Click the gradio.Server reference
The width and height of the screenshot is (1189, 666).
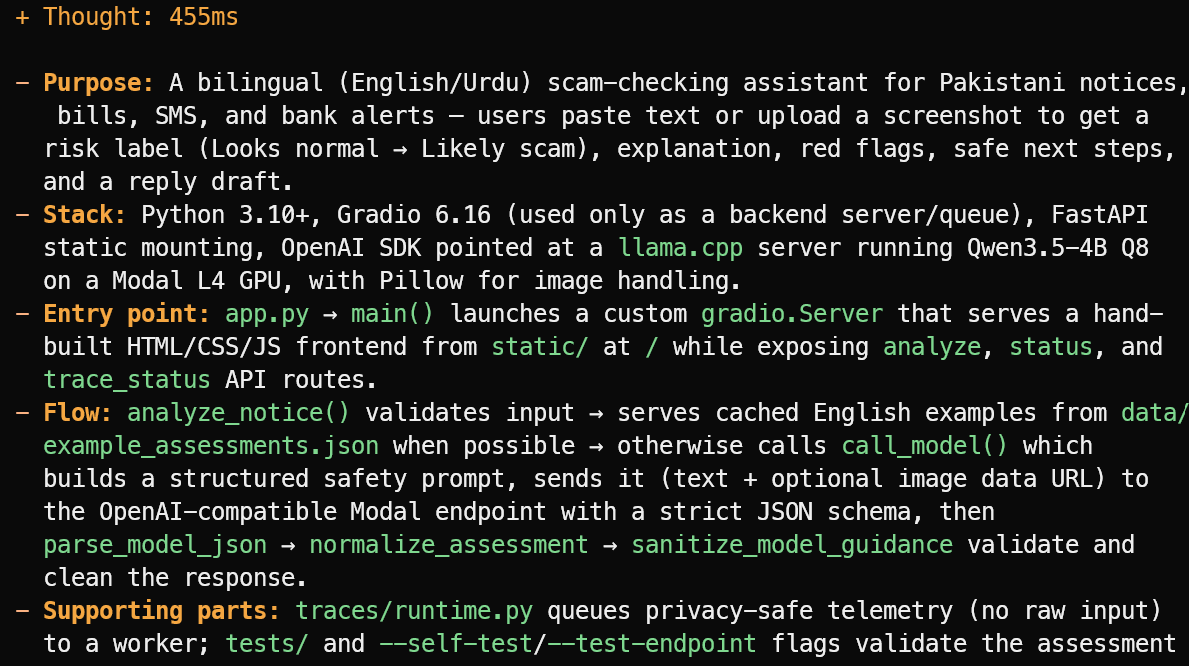(x=792, y=313)
